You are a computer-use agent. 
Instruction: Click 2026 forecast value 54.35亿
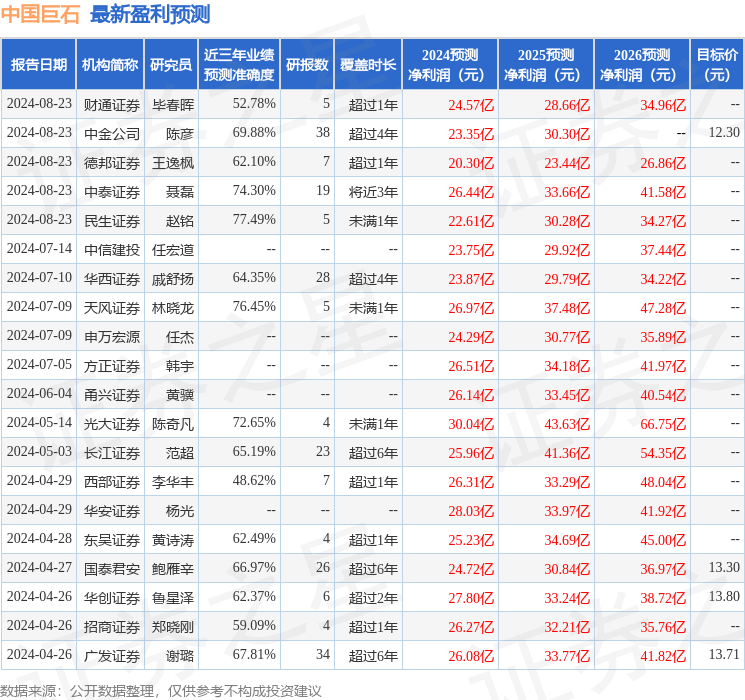(x=663, y=453)
